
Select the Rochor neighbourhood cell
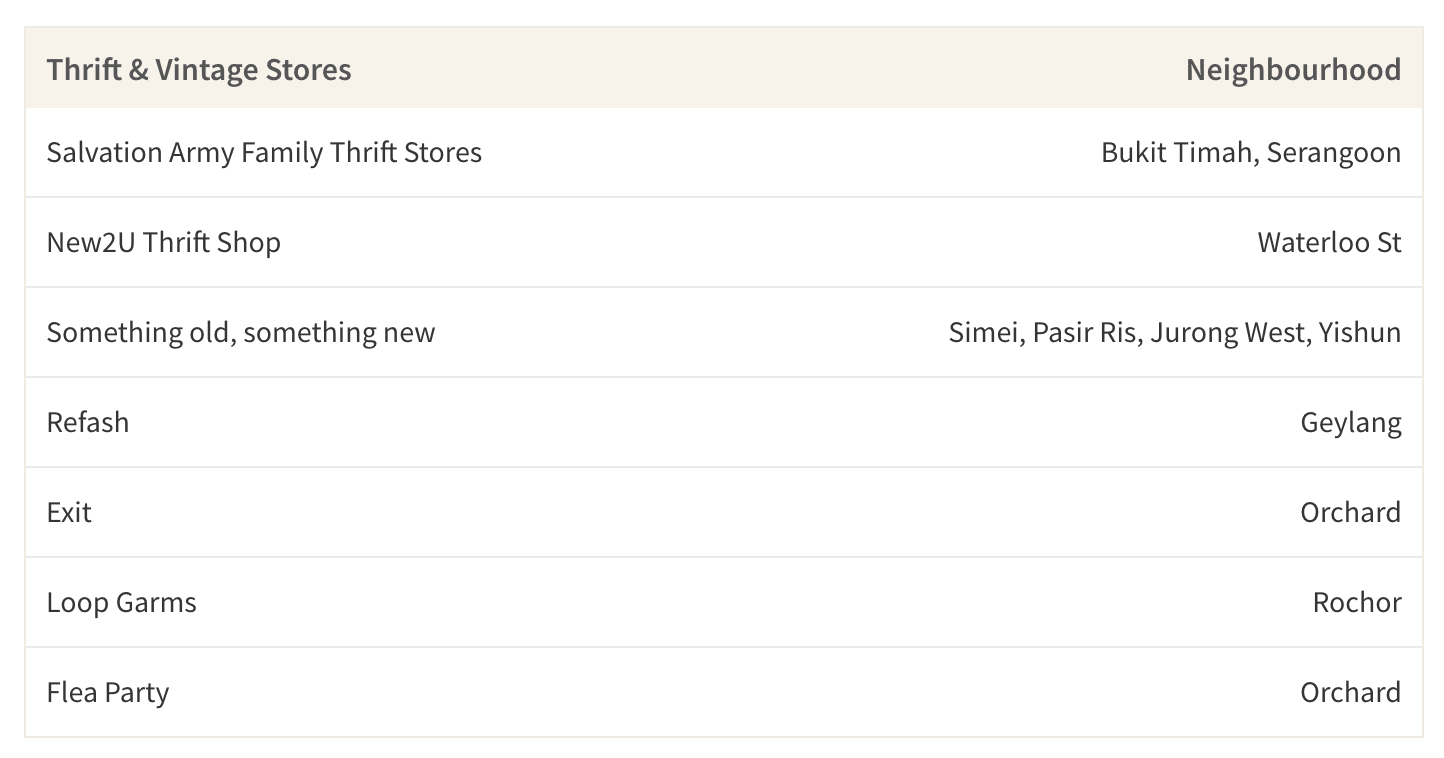1357,602
